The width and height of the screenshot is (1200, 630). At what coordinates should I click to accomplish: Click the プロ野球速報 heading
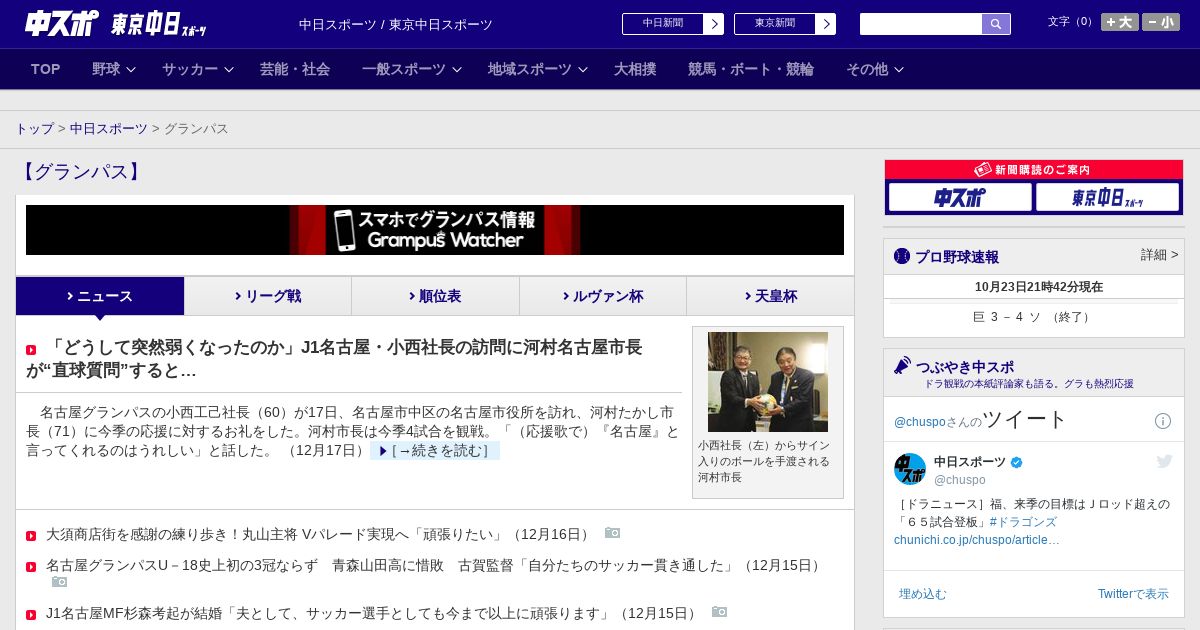point(957,256)
